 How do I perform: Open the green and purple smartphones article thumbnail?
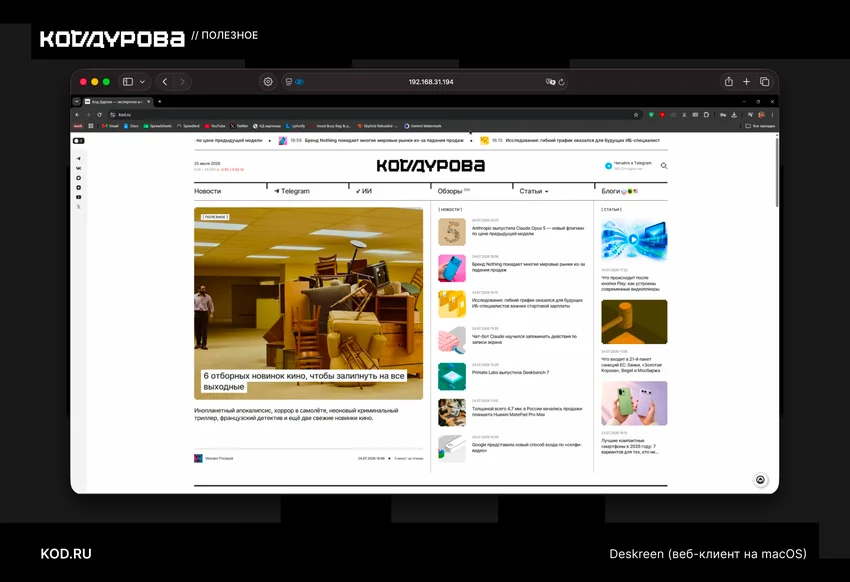coord(634,403)
